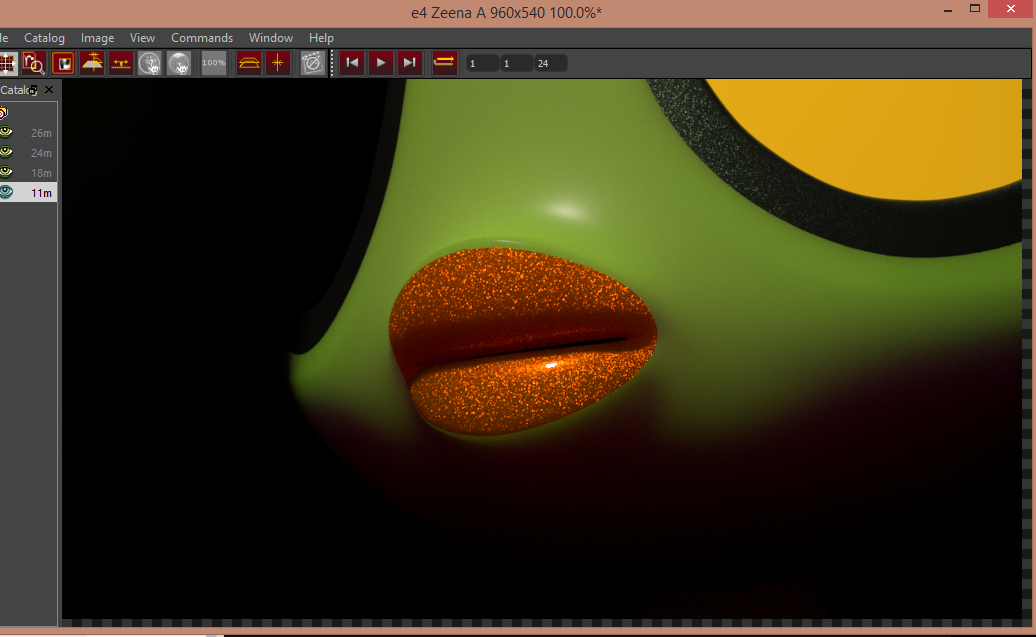The width and height of the screenshot is (1036, 637).
Task: Toggle eye icon for the 11m image
Action: tap(6, 192)
